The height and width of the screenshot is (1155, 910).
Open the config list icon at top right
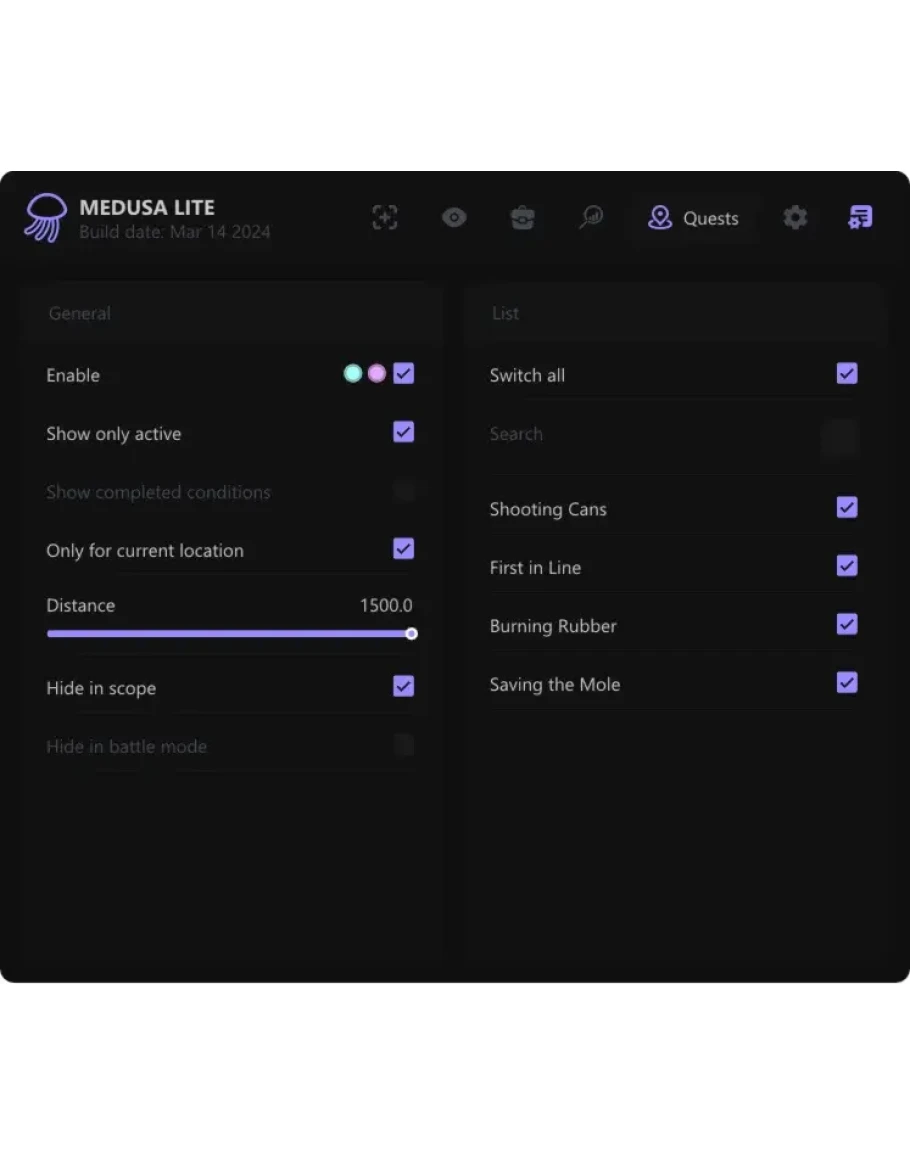pos(860,218)
